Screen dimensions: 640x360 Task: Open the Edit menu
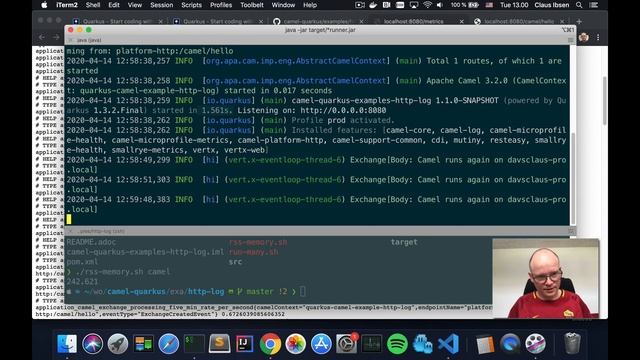114,5
